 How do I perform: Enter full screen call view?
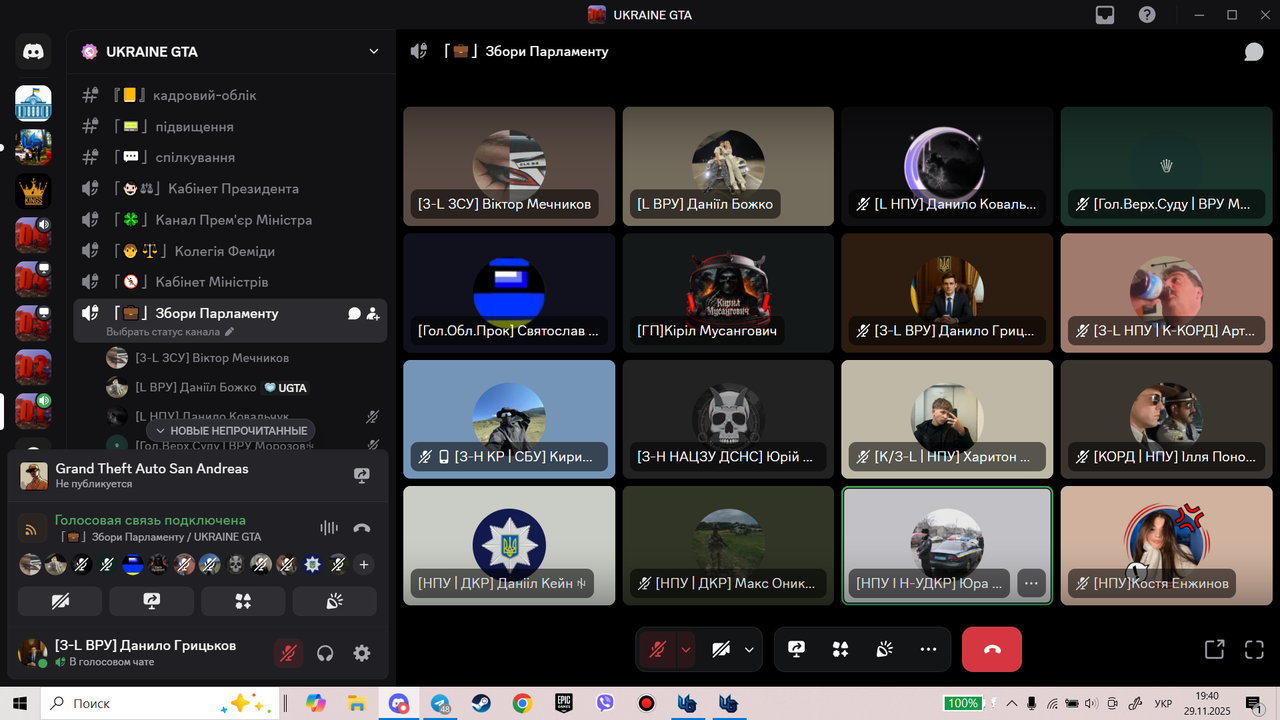pyautogui.click(x=1254, y=649)
